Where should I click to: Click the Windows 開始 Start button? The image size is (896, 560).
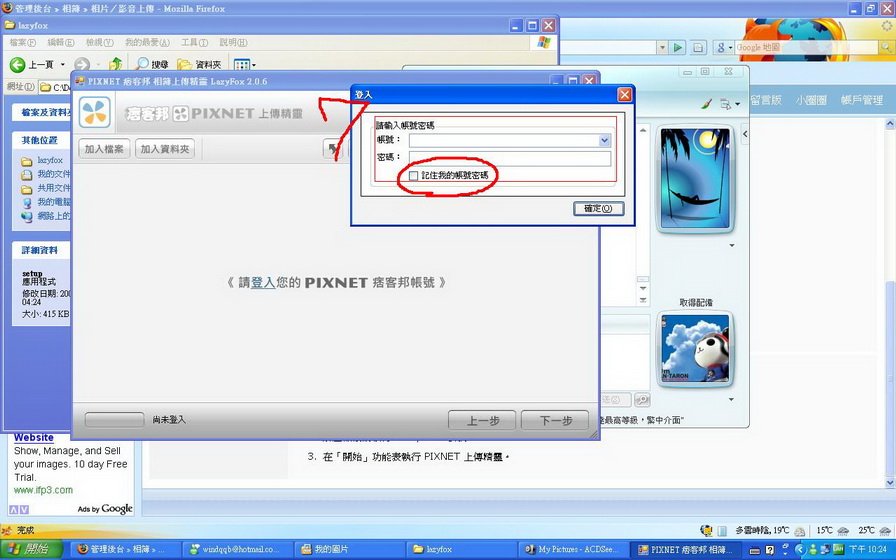coord(29,549)
